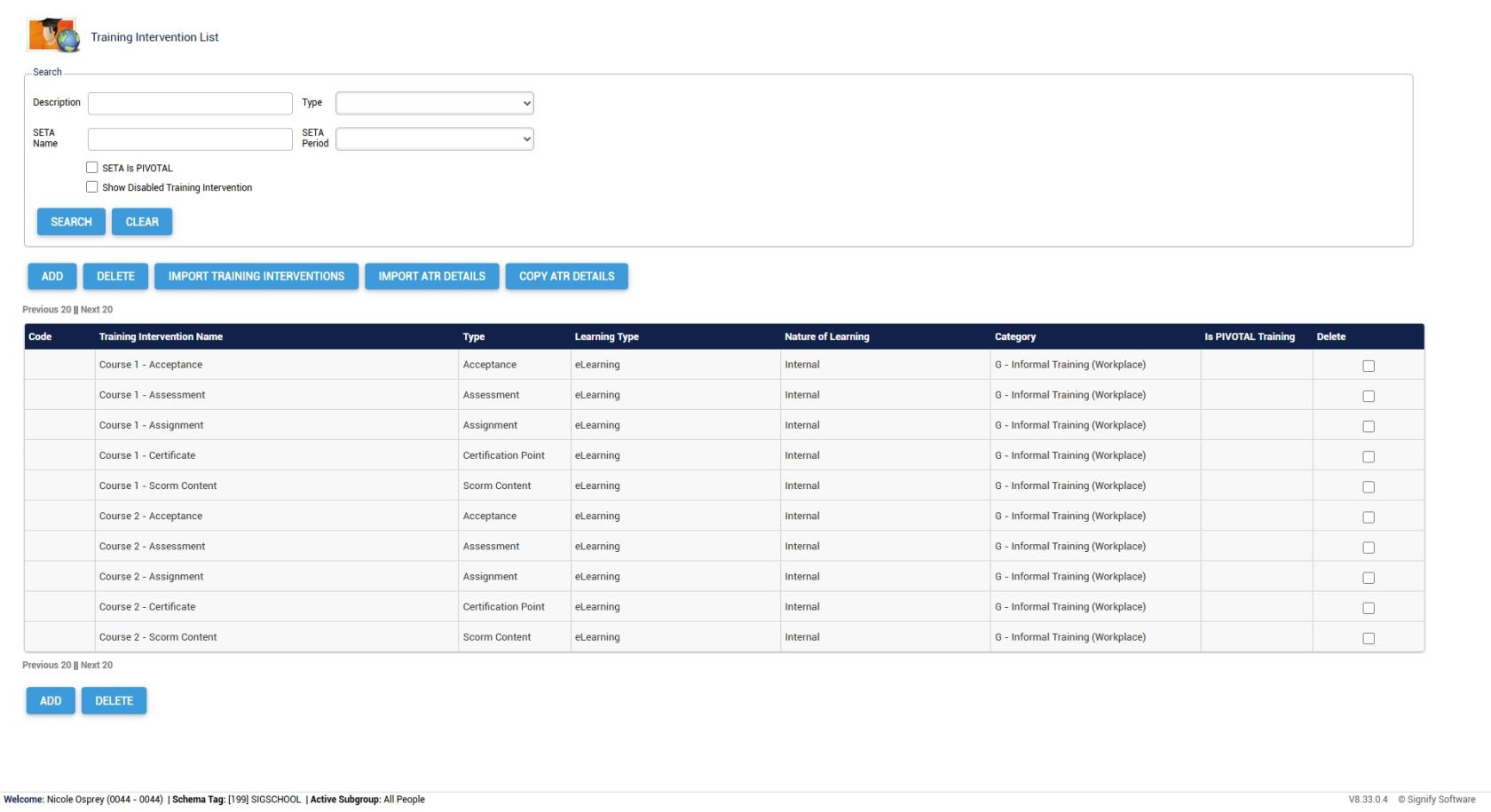1491x812 pixels.
Task: Check delete box for Course 1 - Certificate
Action: tap(1369, 456)
